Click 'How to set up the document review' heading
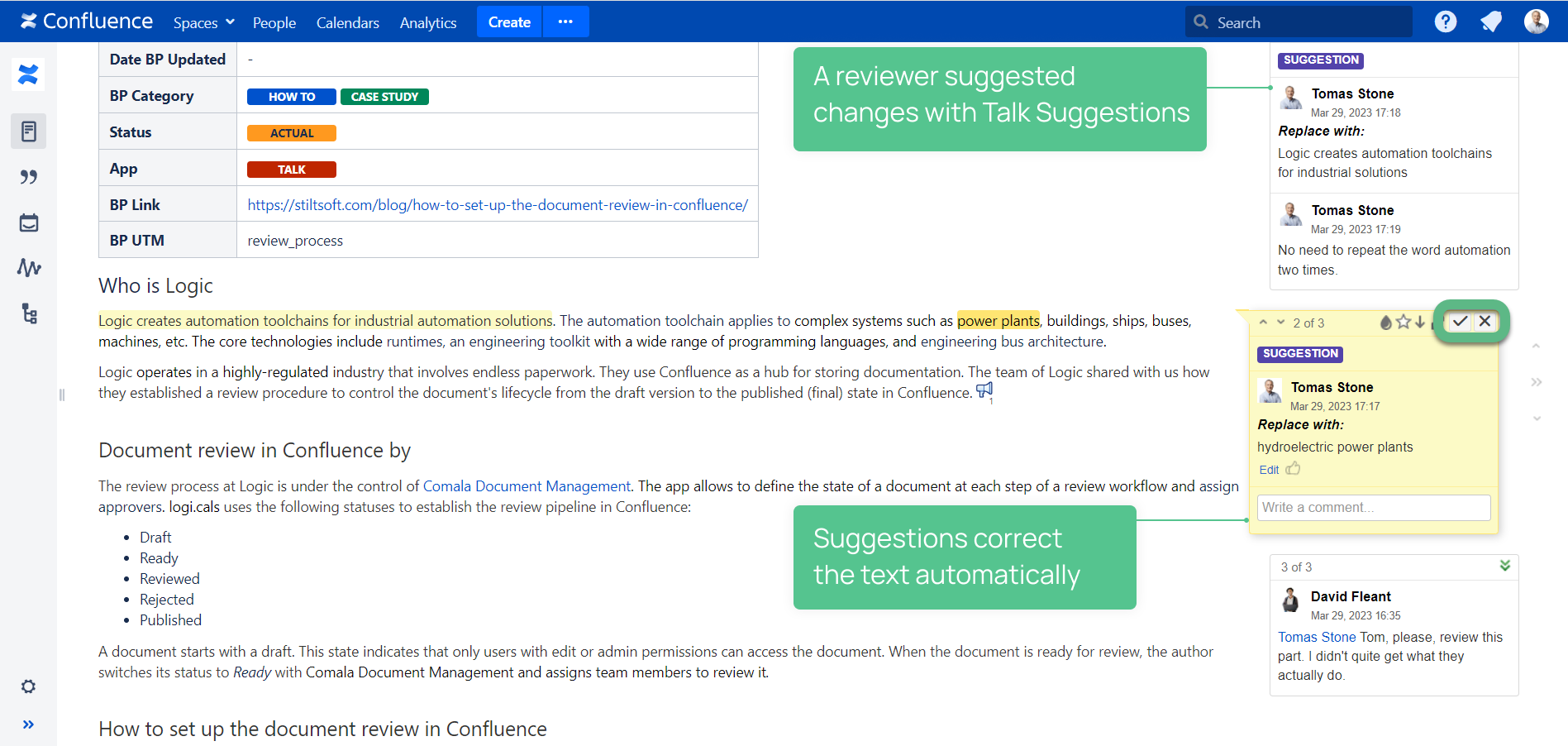The height and width of the screenshot is (746, 1568). pyautogui.click(x=322, y=729)
